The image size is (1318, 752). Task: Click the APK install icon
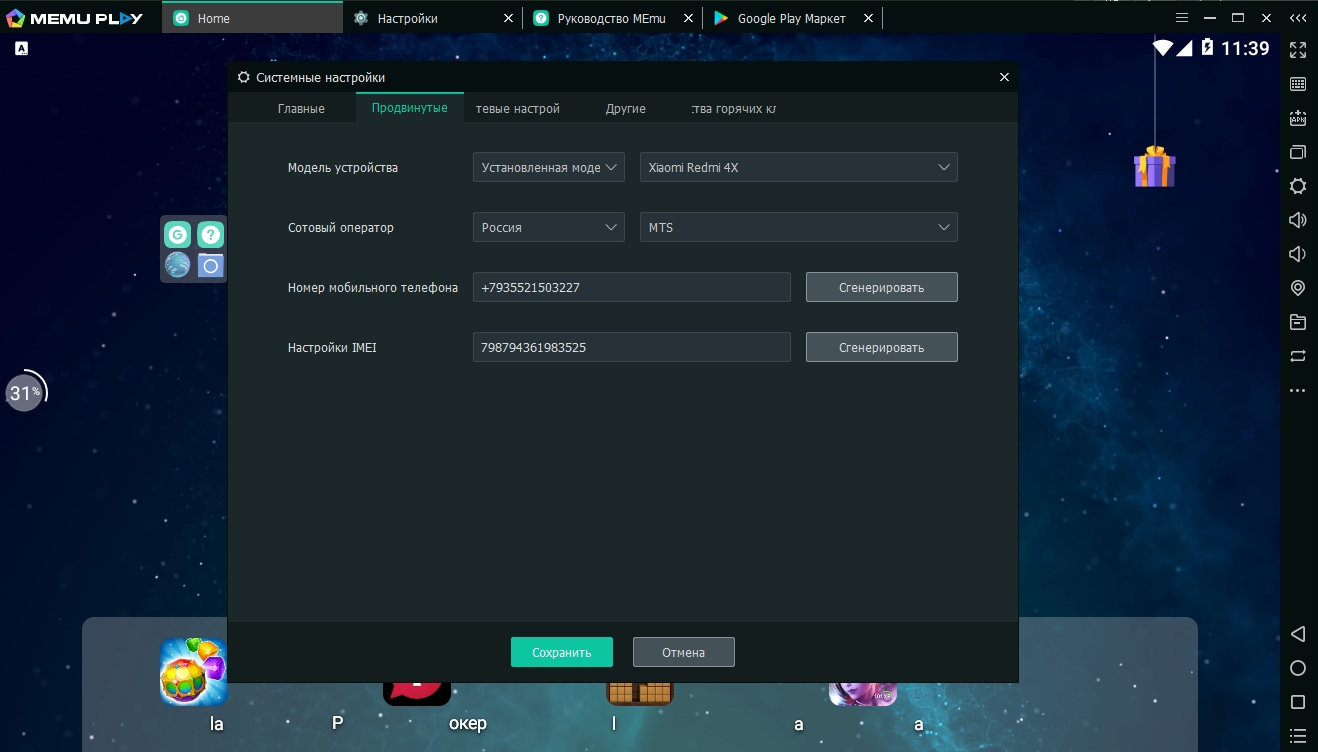click(x=1298, y=118)
